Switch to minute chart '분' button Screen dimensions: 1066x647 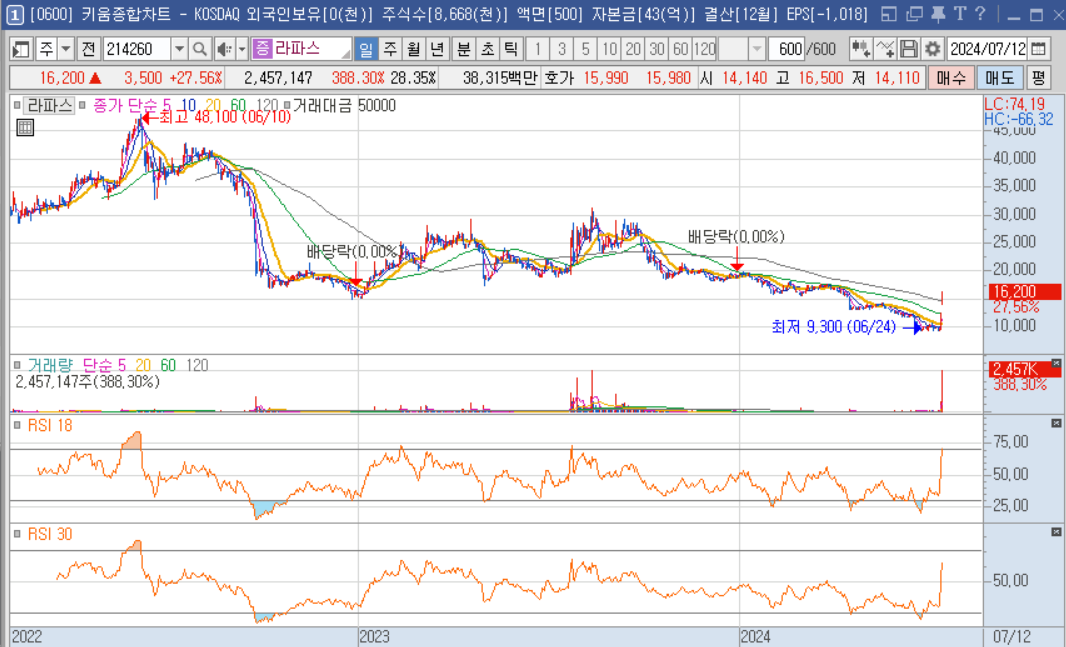464,49
